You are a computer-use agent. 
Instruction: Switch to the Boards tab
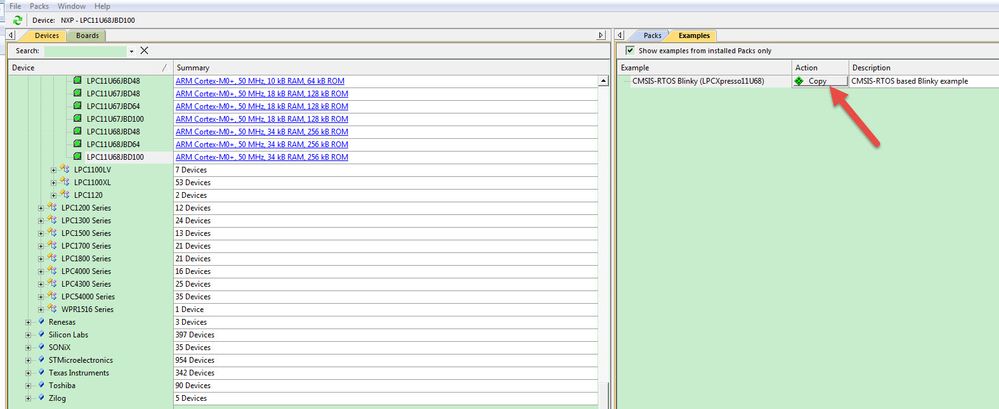[87, 36]
